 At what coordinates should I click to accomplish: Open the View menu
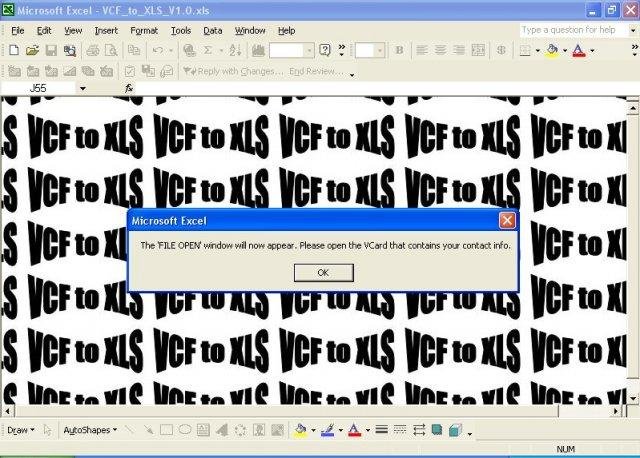73,31
